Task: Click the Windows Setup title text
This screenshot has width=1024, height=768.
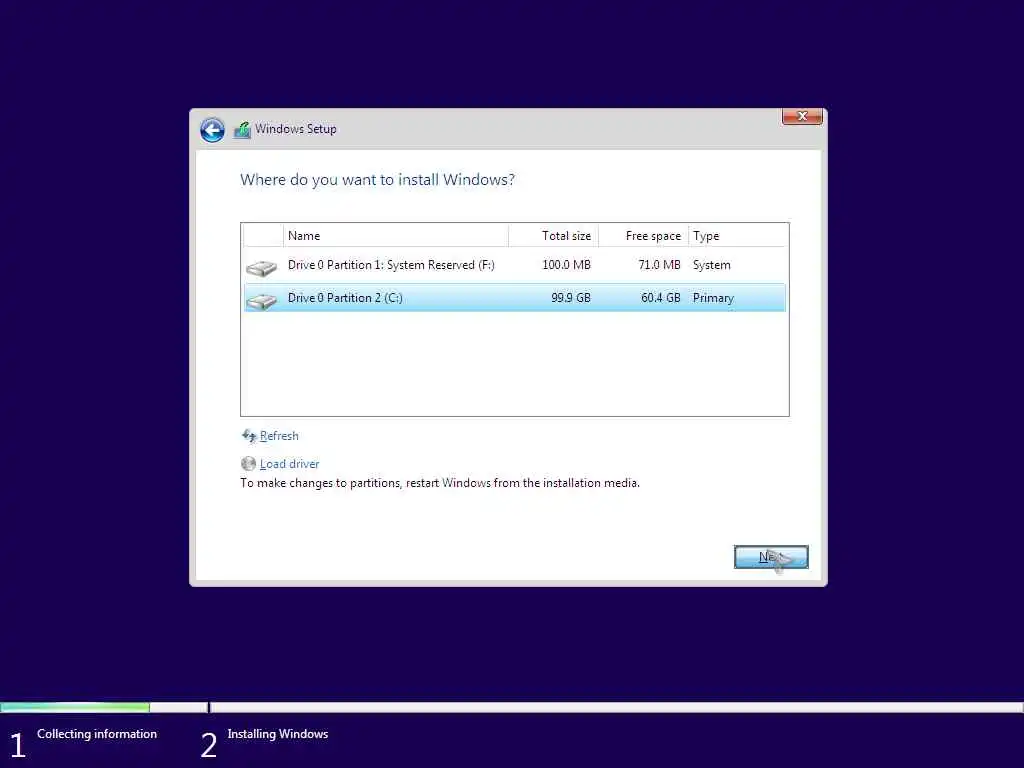Action: pos(296,129)
